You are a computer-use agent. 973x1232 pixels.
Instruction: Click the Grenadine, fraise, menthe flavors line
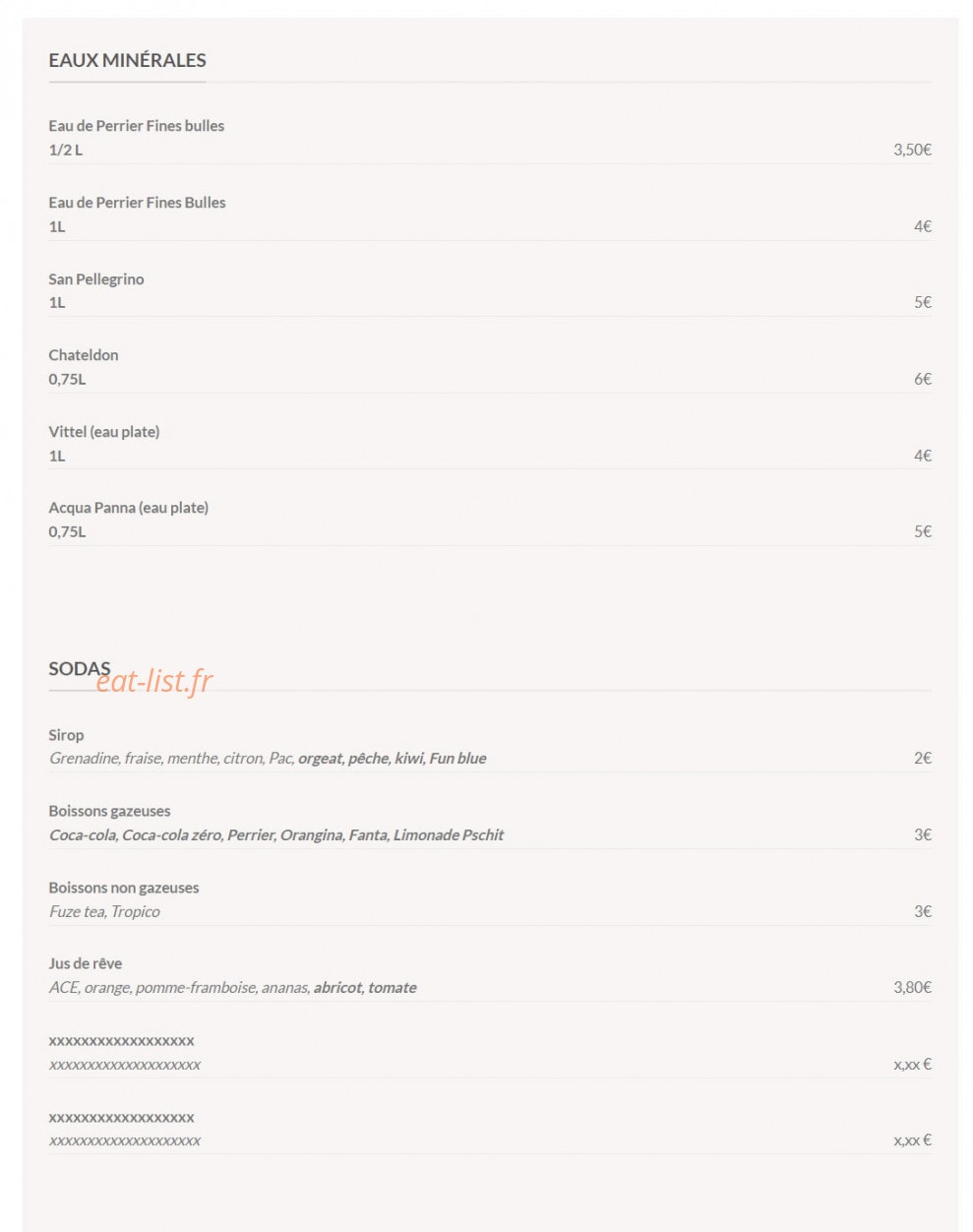coord(268,759)
